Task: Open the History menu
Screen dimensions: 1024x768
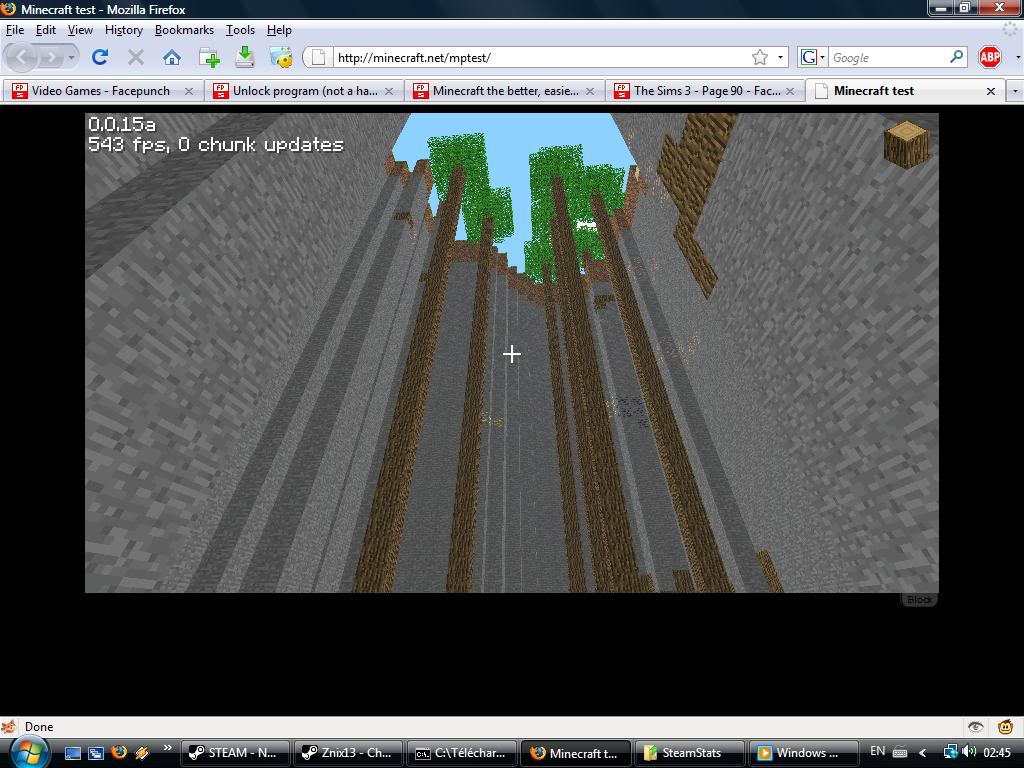Action: [123, 30]
